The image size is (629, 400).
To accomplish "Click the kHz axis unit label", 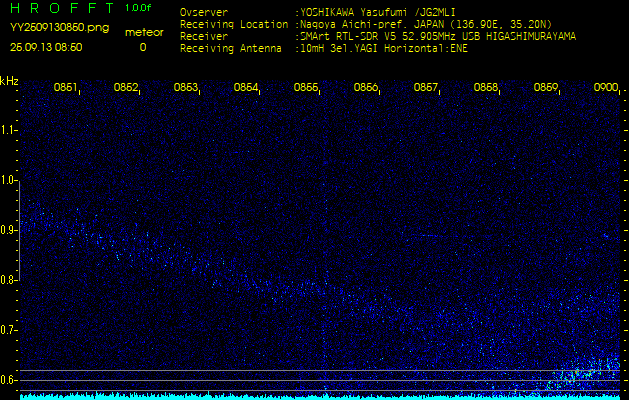I will pyautogui.click(x=10, y=81).
